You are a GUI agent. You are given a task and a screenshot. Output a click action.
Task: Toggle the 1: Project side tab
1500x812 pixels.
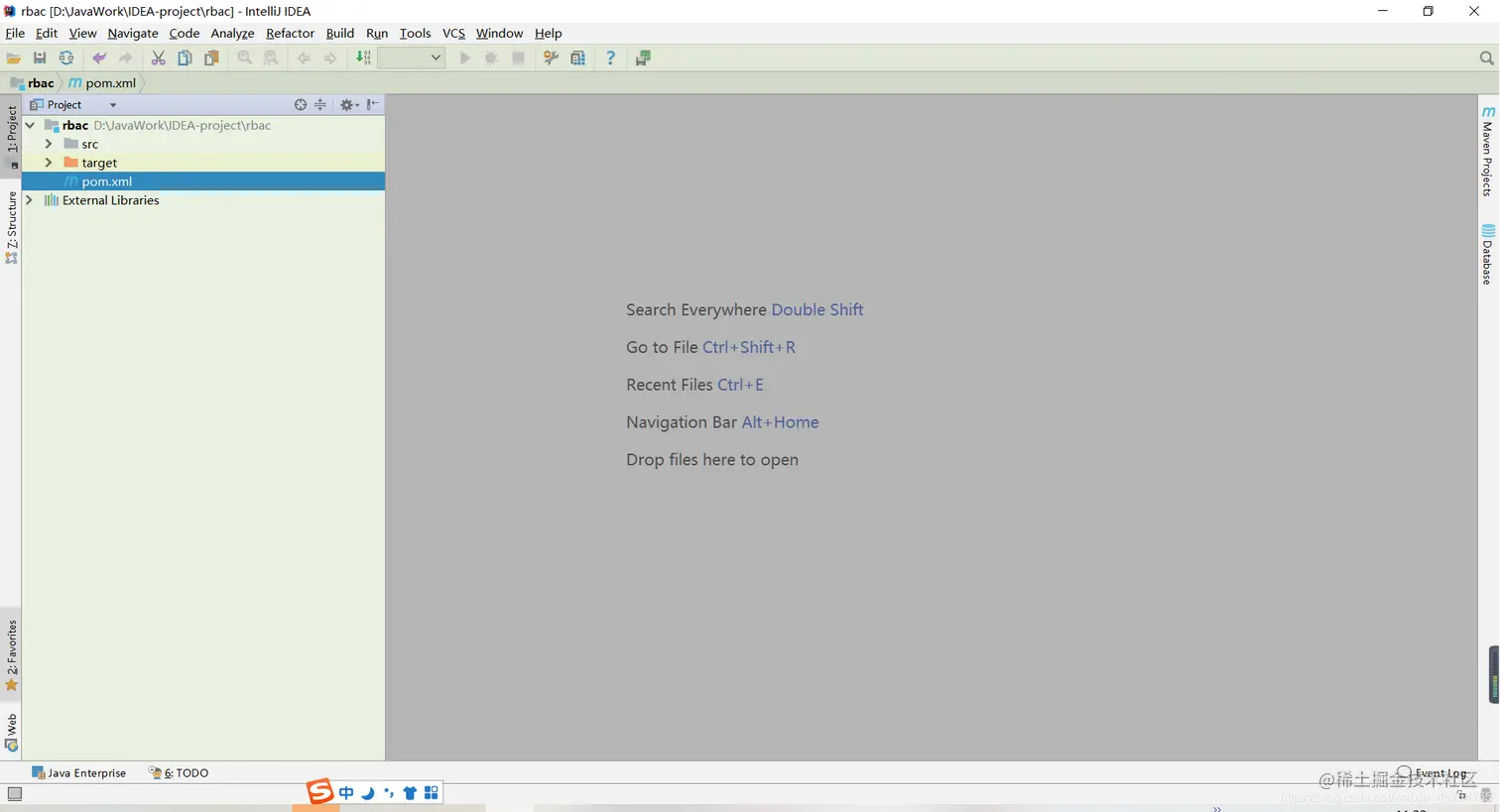[x=12, y=136]
